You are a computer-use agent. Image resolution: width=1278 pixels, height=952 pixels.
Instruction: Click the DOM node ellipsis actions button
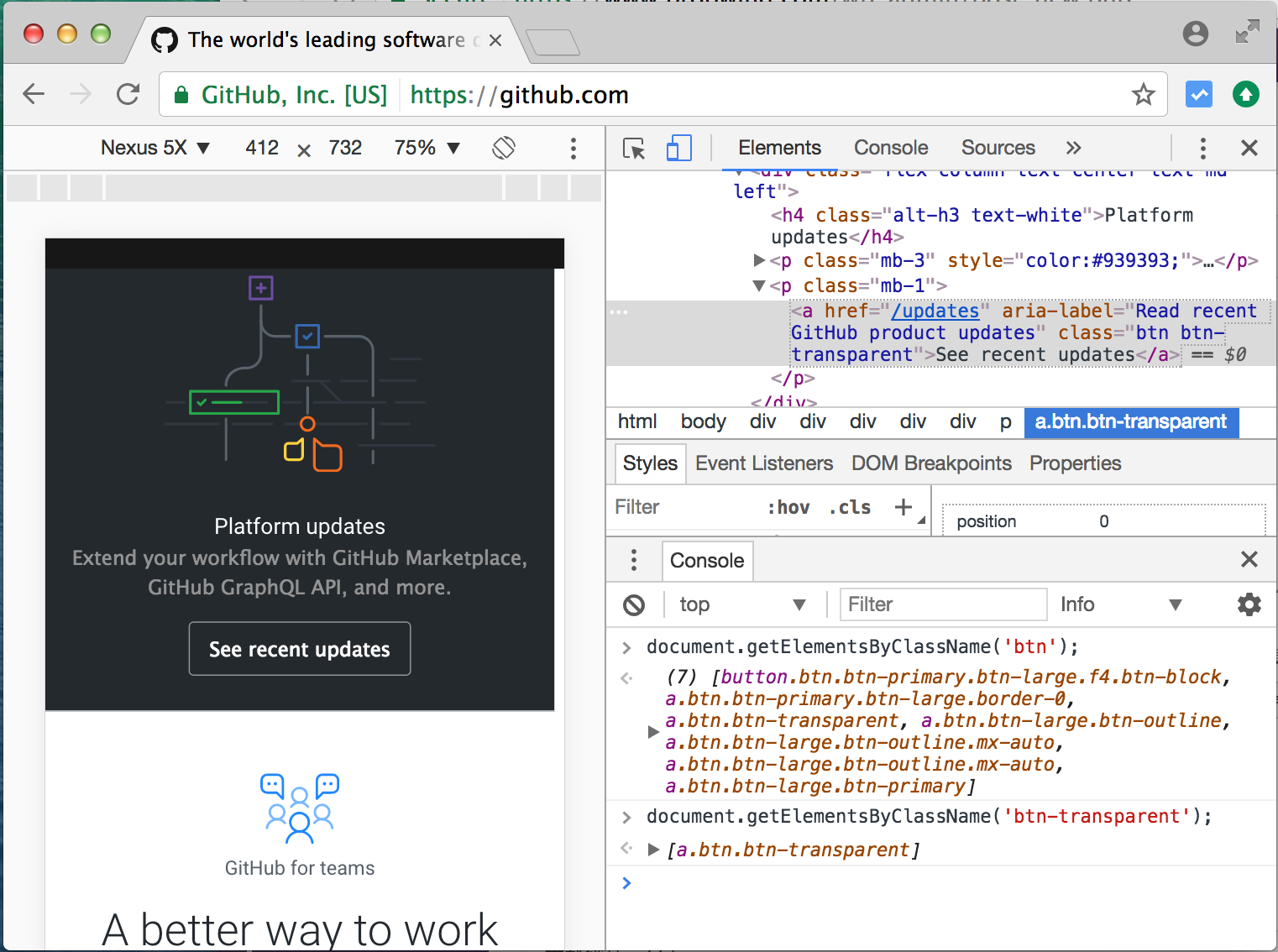click(x=619, y=312)
